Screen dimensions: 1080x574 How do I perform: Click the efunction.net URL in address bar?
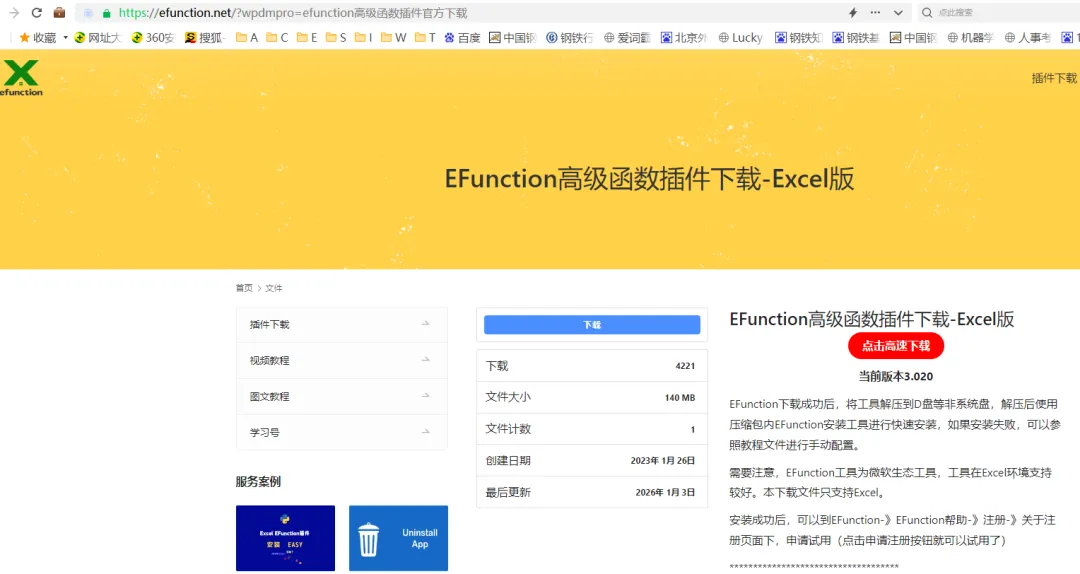coord(293,13)
